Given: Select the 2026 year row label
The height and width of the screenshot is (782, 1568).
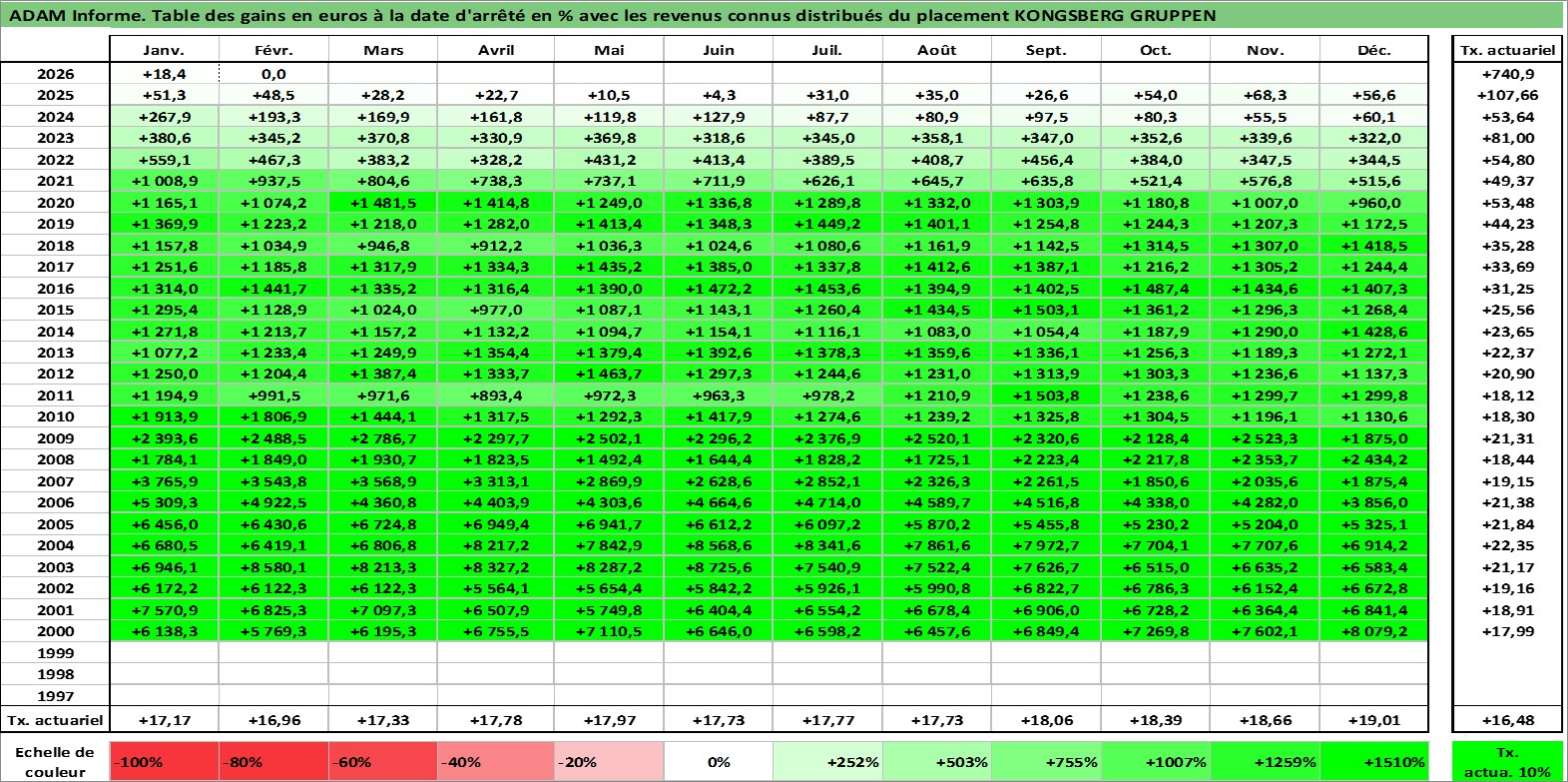Looking at the screenshot, I should pyautogui.click(x=55, y=74).
